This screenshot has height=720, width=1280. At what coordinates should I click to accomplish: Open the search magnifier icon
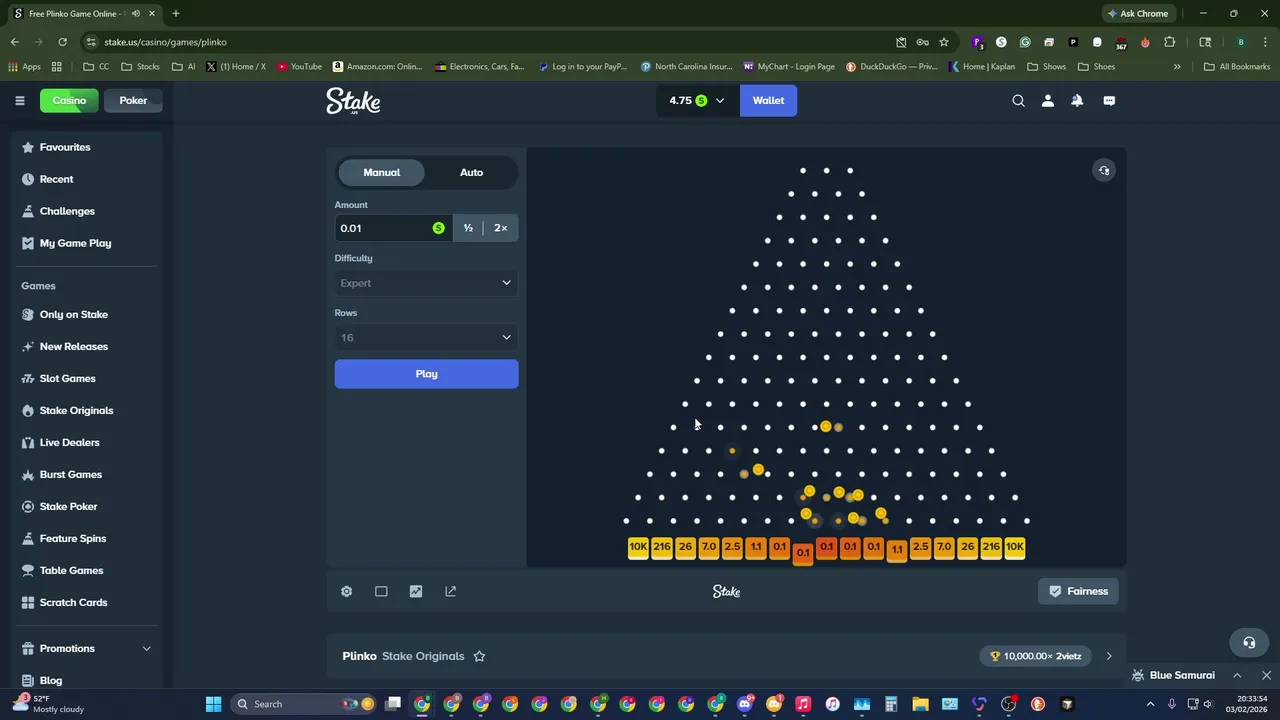[1018, 100]
